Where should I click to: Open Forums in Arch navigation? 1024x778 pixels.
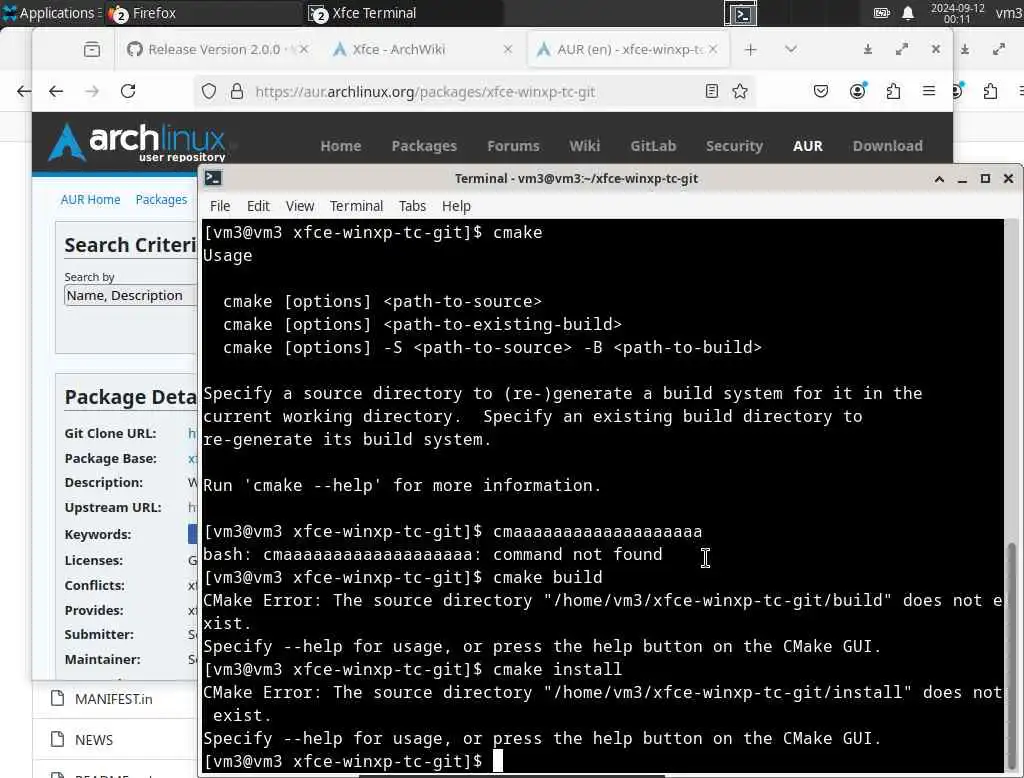[513, 146]
